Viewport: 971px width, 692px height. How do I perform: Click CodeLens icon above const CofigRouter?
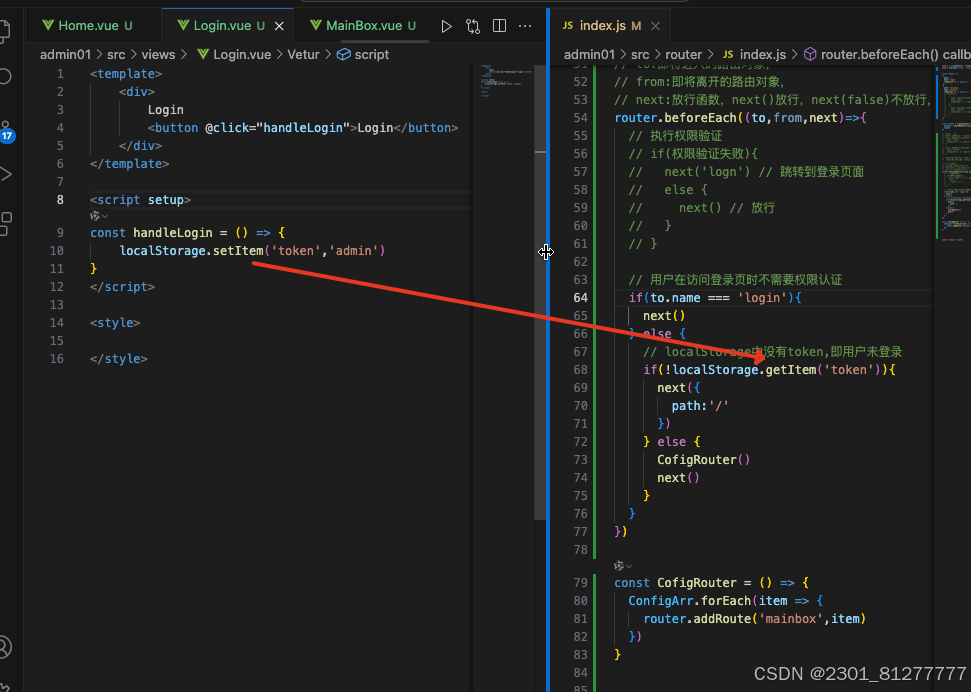tap(619, 566)
